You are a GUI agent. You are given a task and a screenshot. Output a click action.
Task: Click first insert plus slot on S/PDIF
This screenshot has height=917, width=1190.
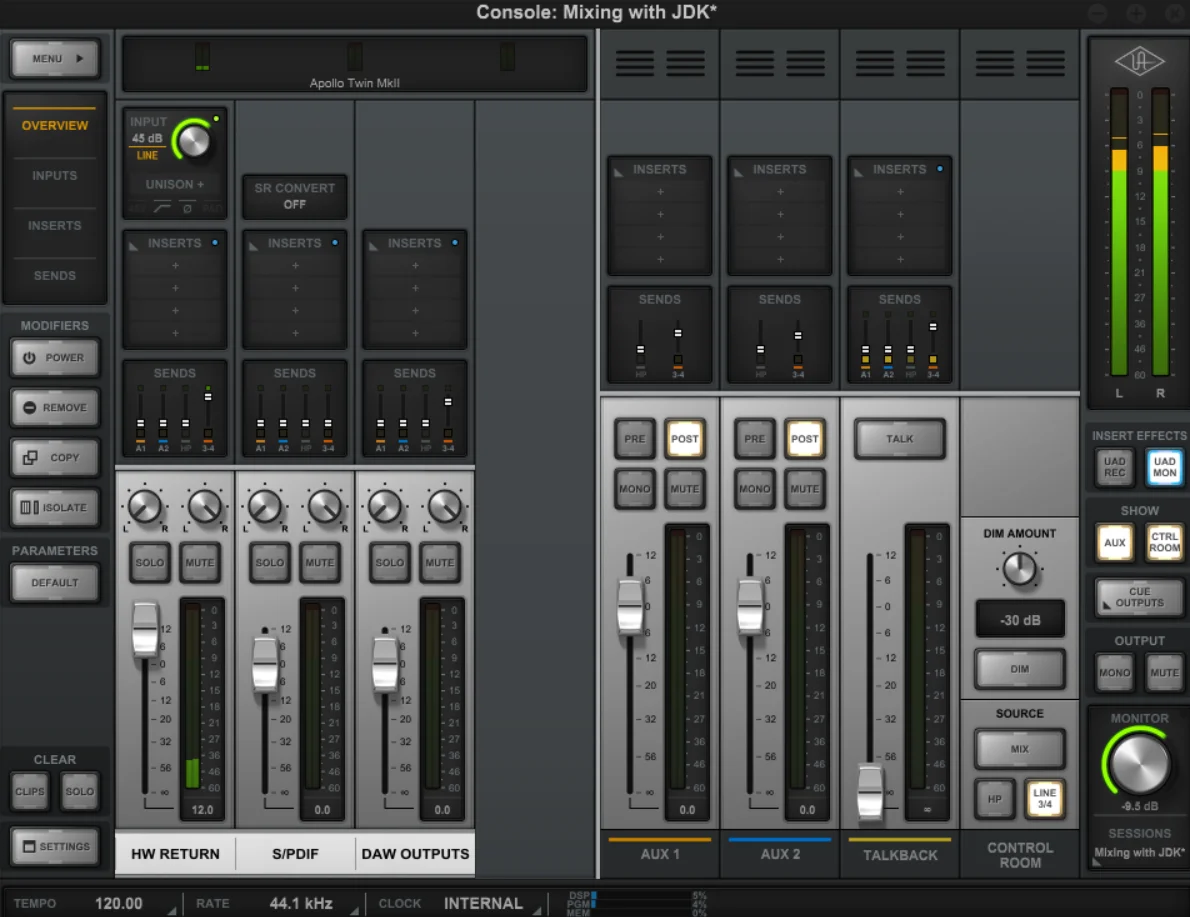294,266
